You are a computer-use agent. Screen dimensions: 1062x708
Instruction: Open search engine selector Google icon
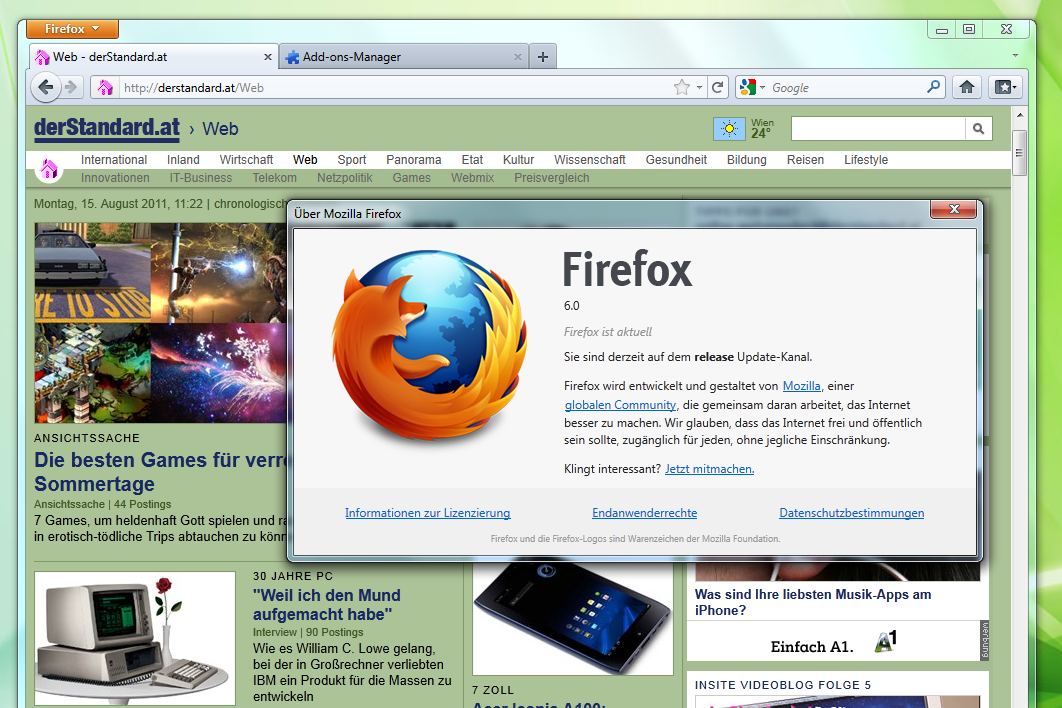(x=752, y=87)
